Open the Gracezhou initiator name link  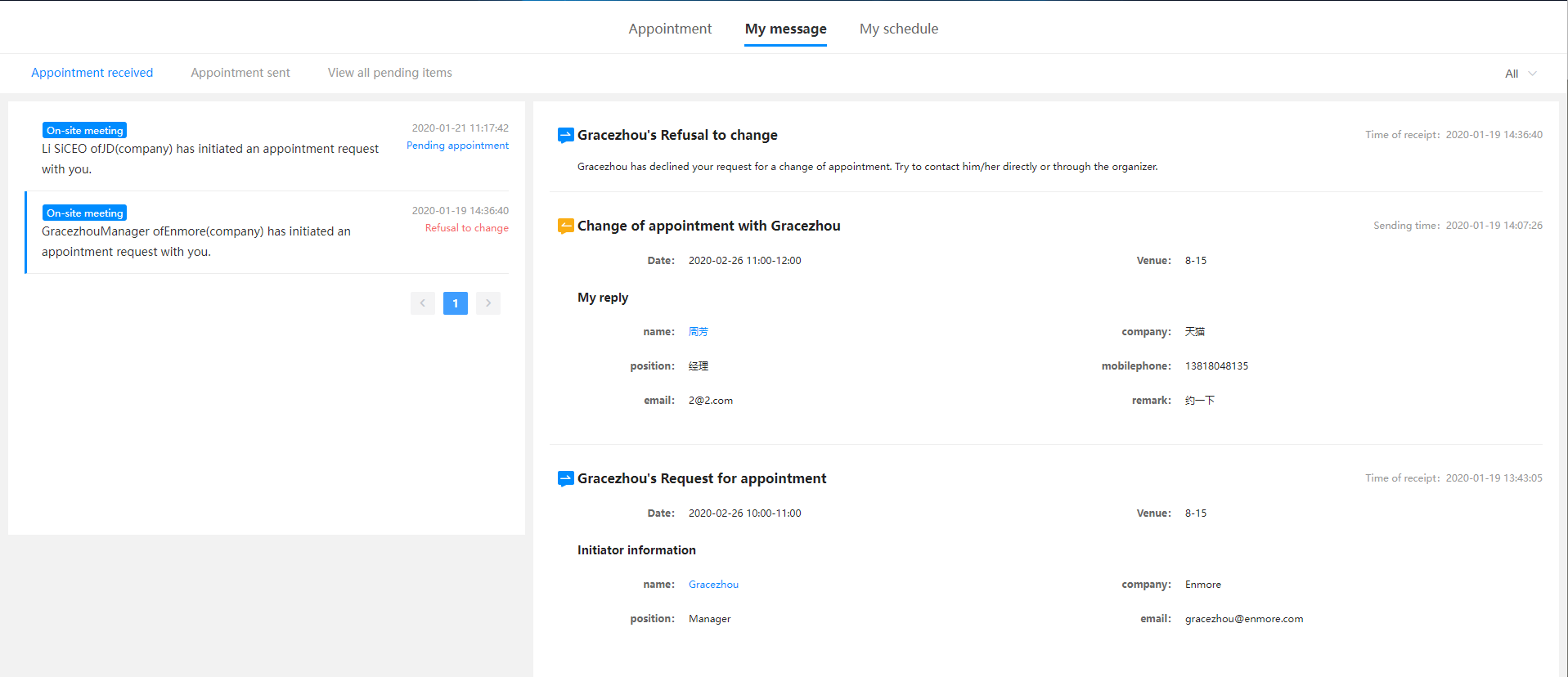(x=713, y=585)
